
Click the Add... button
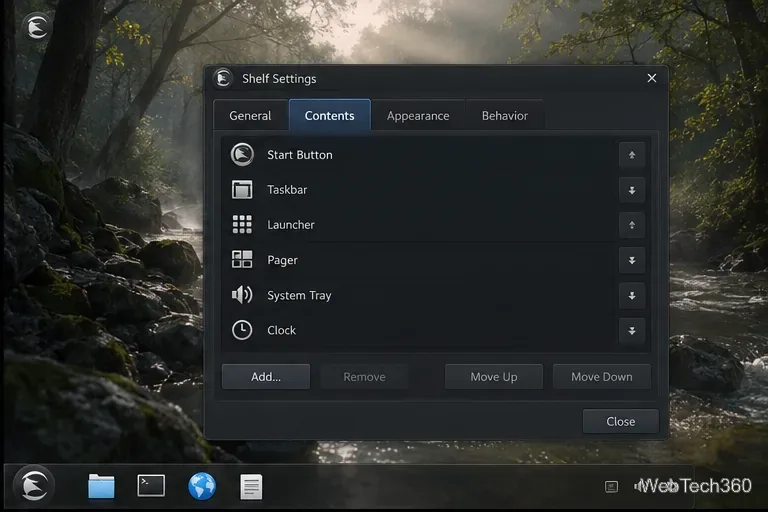pyautogui.click(x=266, y=377)
